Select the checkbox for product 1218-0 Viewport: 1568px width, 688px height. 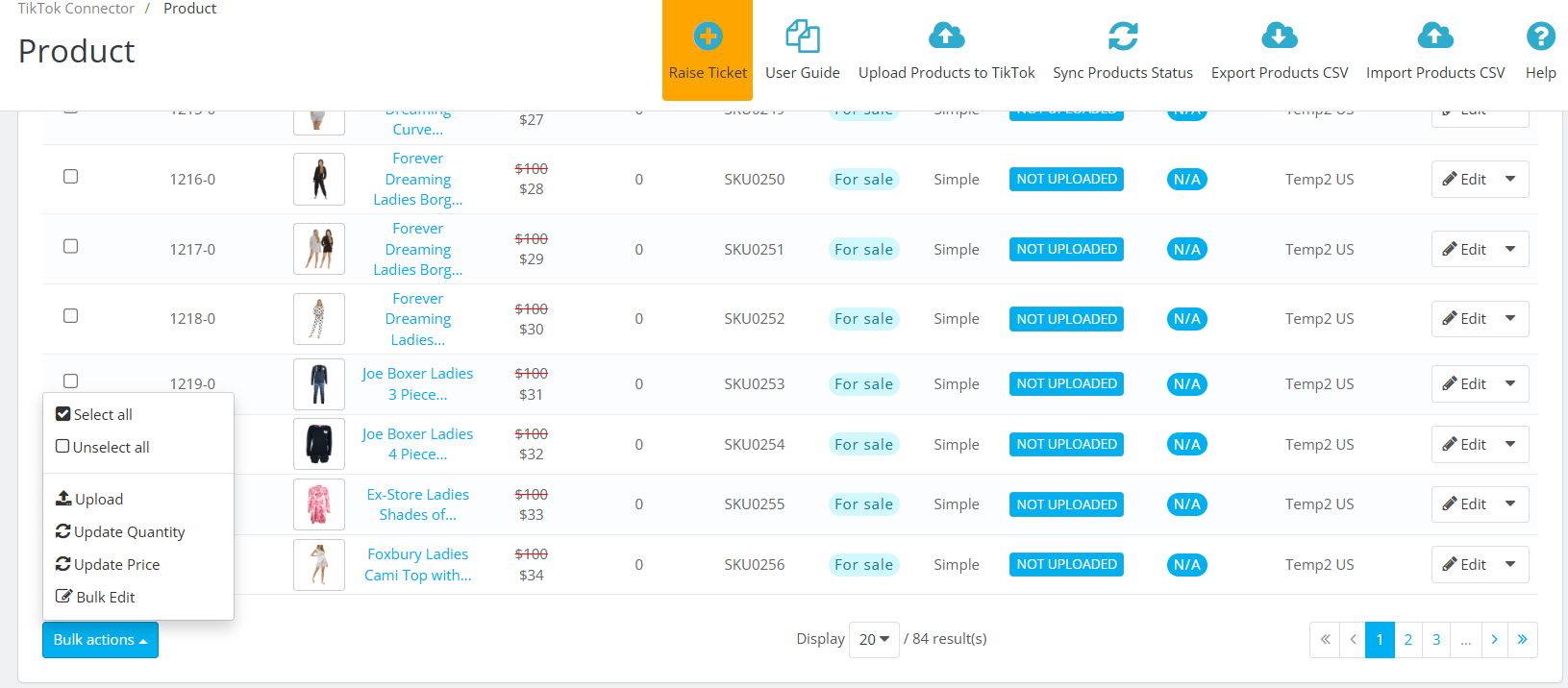click(x=70, y=316)
